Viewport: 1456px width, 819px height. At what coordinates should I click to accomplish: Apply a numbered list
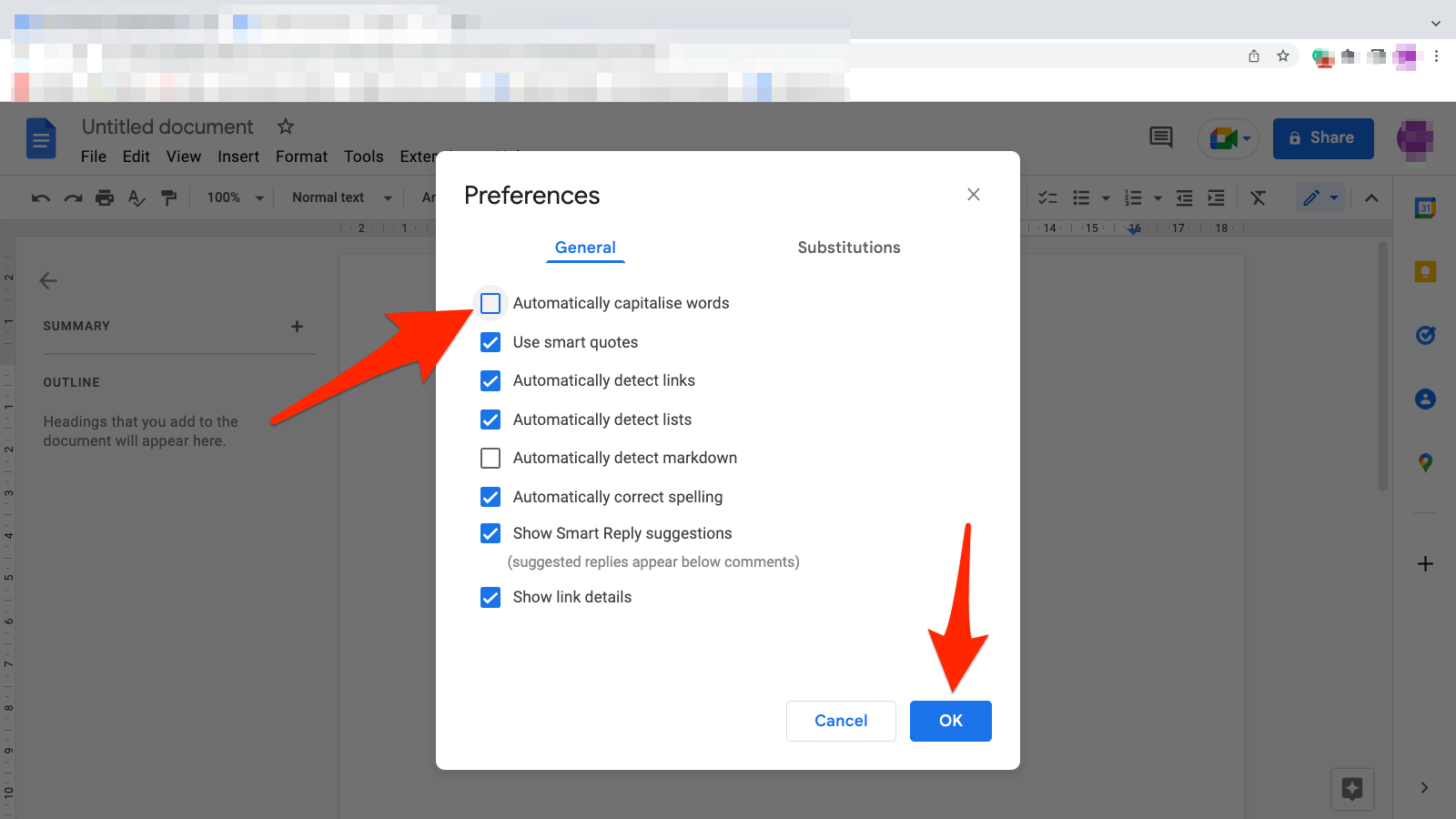coord(1134,197)
